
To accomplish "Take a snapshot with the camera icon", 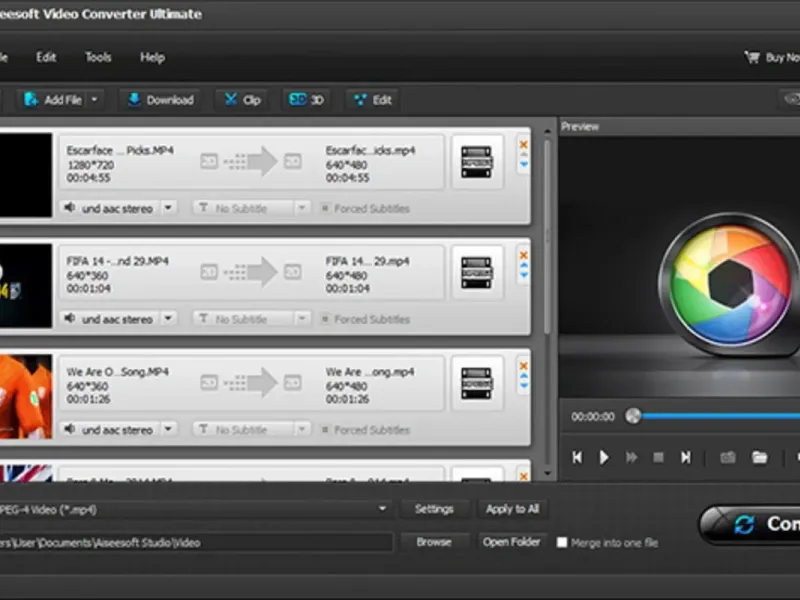I will [728, 457].
